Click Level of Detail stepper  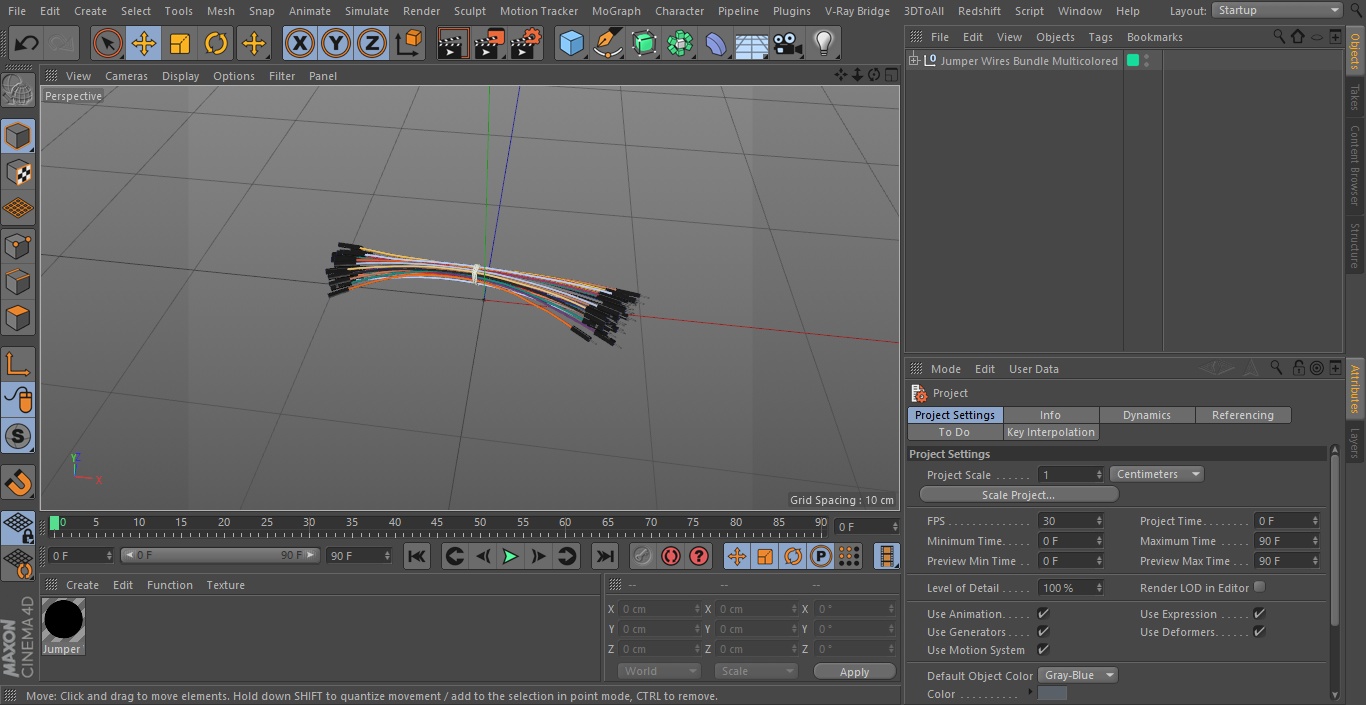[1099, 588]
